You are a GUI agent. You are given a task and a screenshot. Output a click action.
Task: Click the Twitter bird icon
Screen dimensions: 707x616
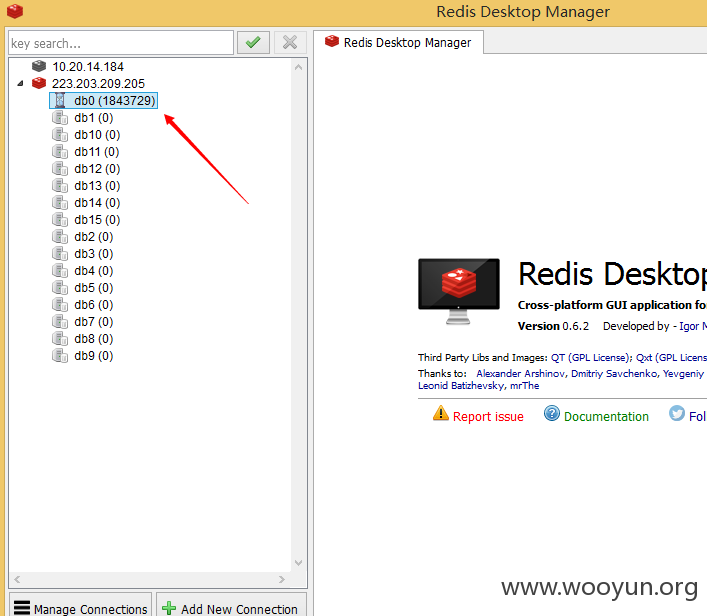(676, 413)
